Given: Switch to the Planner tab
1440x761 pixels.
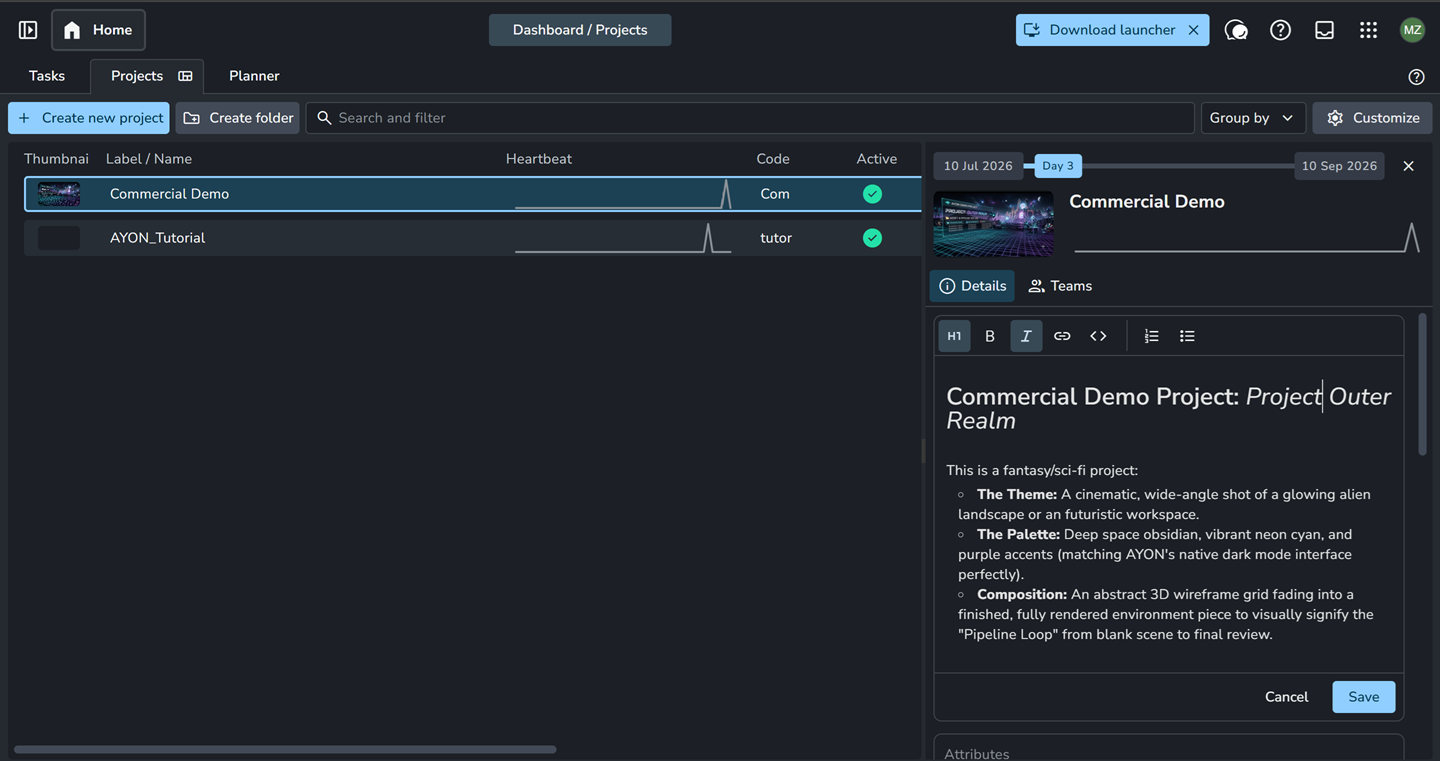Looking at the screenshot, I should coord(254,76).
